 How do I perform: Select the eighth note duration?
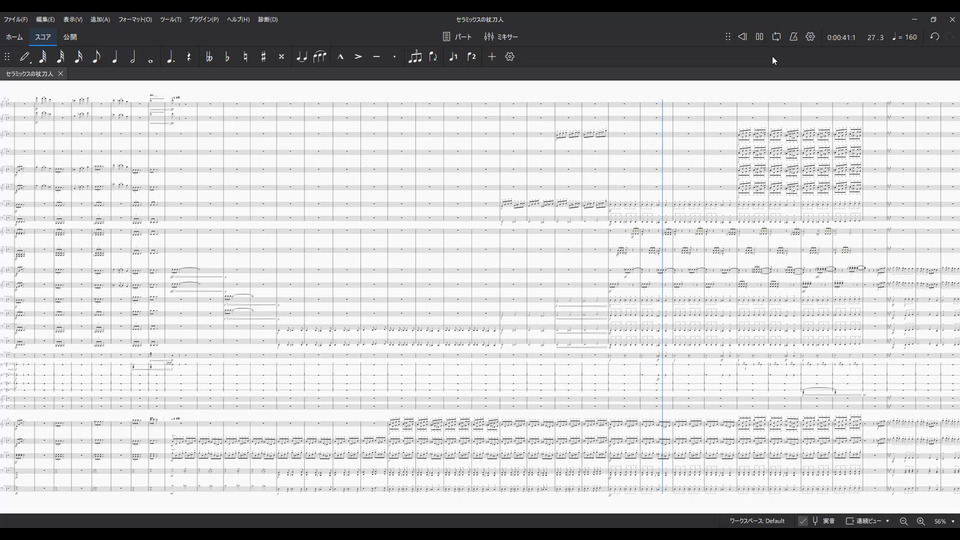point(97,57)
